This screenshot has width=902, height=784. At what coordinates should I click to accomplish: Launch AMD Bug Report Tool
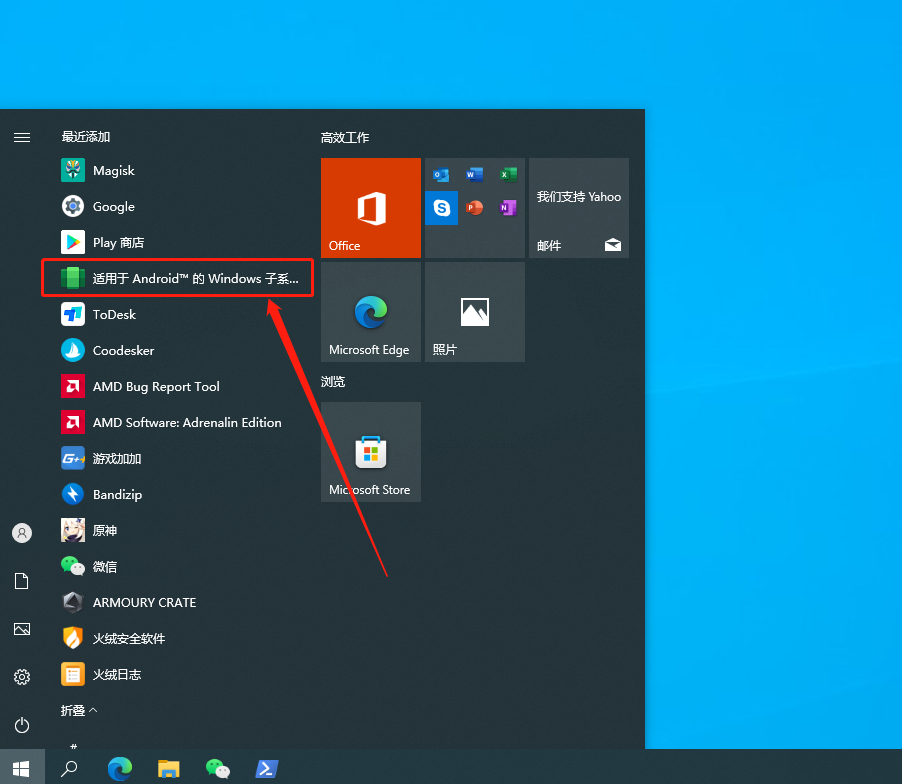(x=155, y=387)
